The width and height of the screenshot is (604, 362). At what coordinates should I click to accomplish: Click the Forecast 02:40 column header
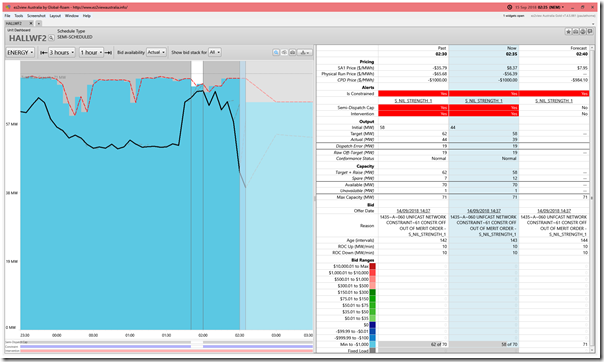click(554, 51)
